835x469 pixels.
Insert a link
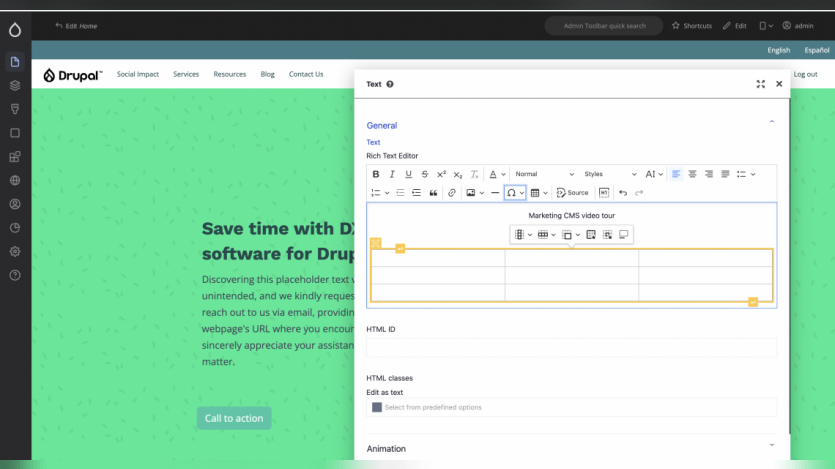pyautogui.click(x=452, y=193)
